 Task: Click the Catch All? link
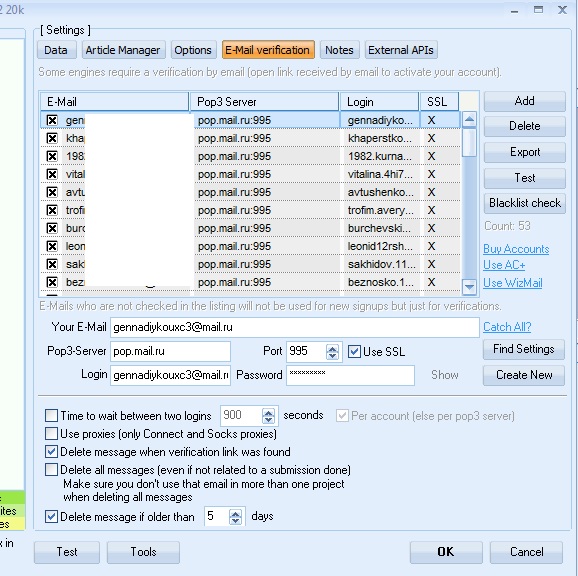click(507, 327)
